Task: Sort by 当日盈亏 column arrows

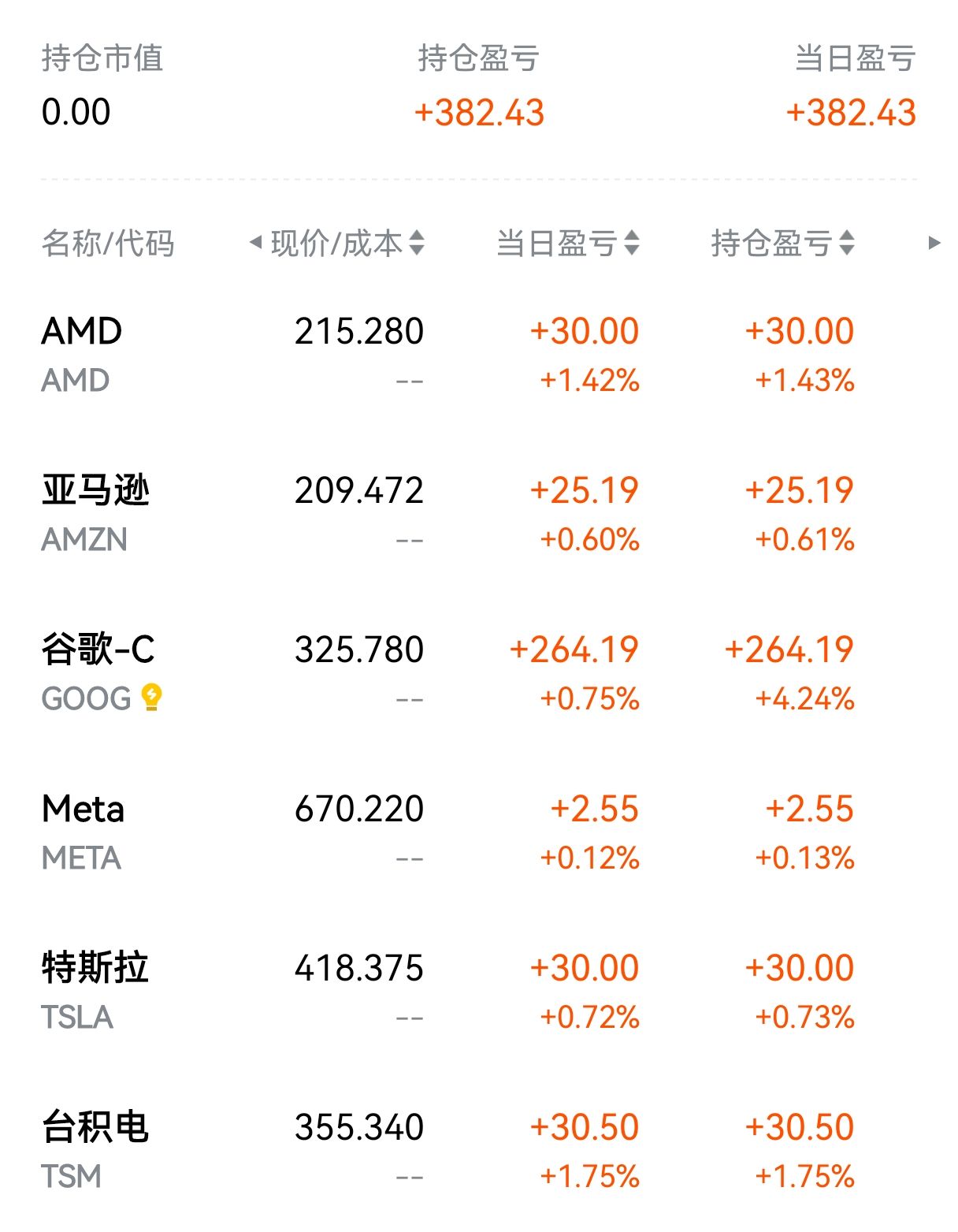Action: tap(632, 243)
